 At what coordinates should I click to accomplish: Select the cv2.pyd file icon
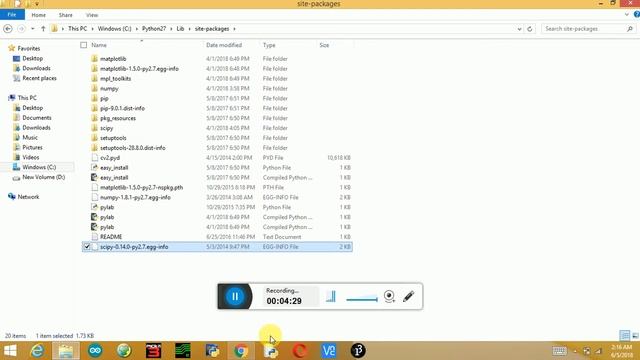coord(95,158)
